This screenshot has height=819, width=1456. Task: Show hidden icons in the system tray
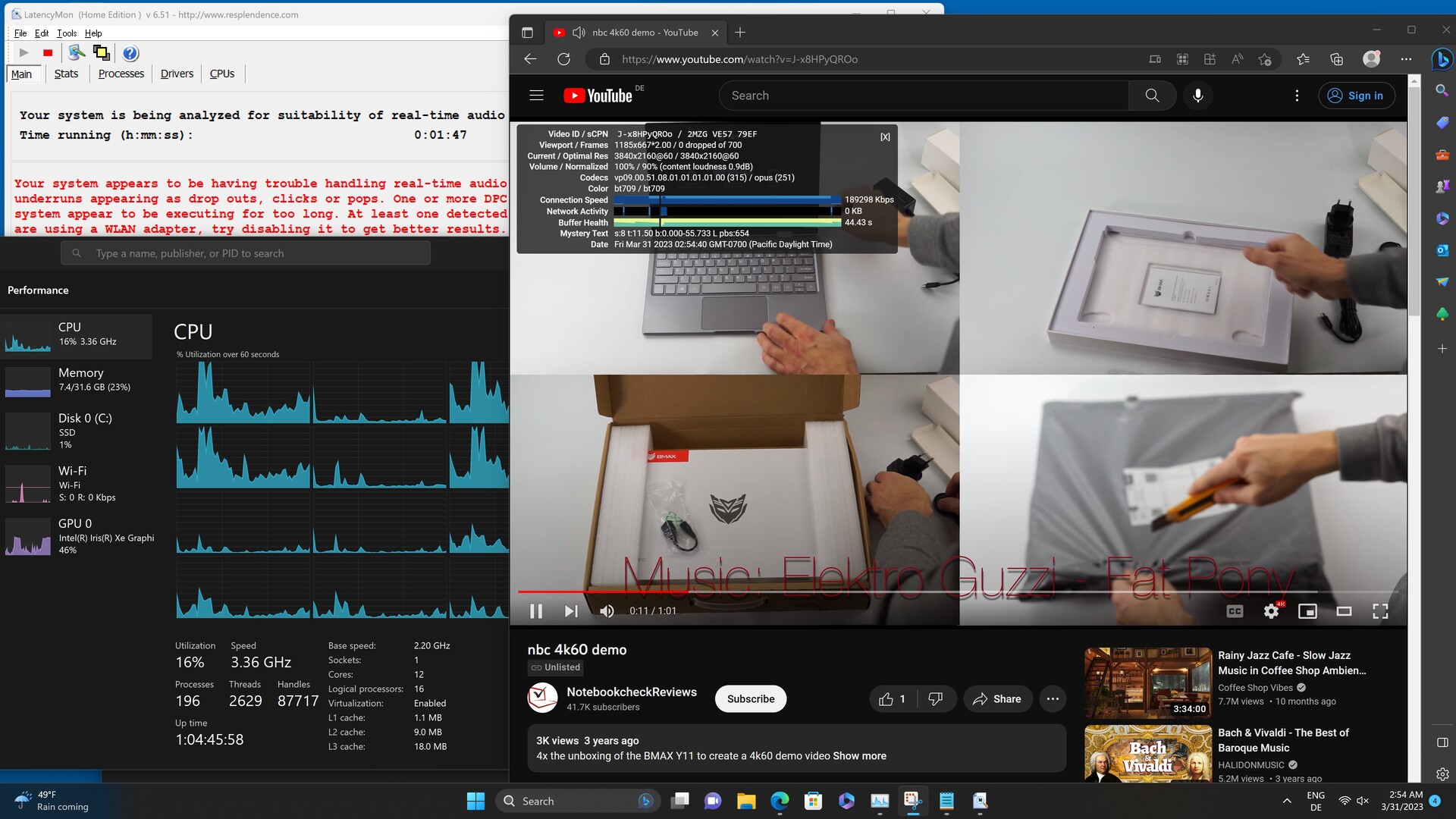[x=1287, y=801]
